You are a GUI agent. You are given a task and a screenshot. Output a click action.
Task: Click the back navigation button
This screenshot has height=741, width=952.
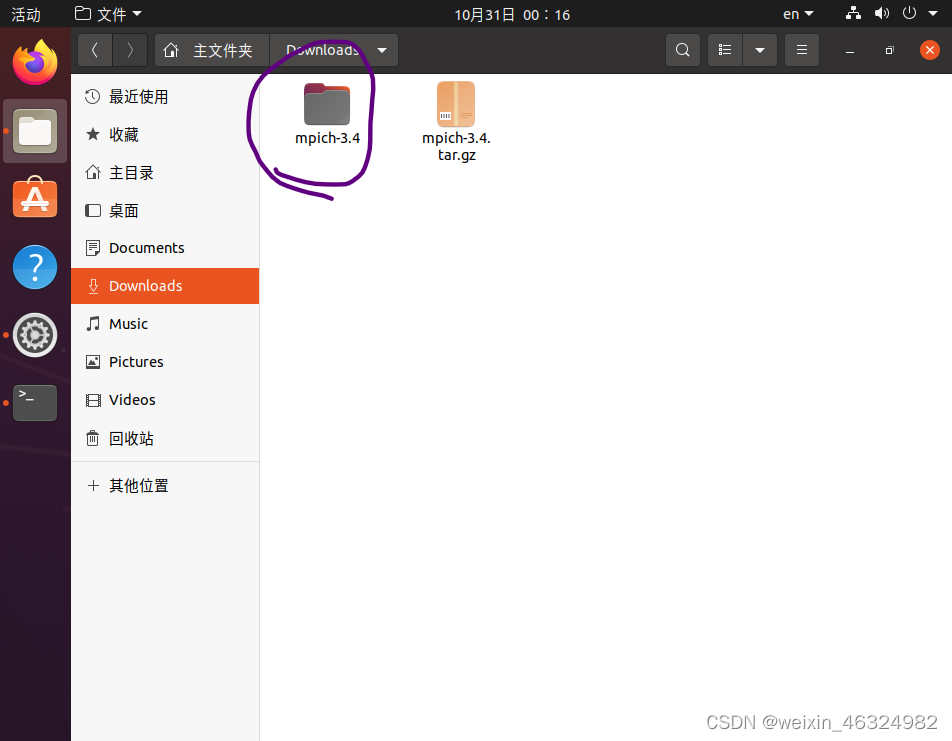click(94, 49)
